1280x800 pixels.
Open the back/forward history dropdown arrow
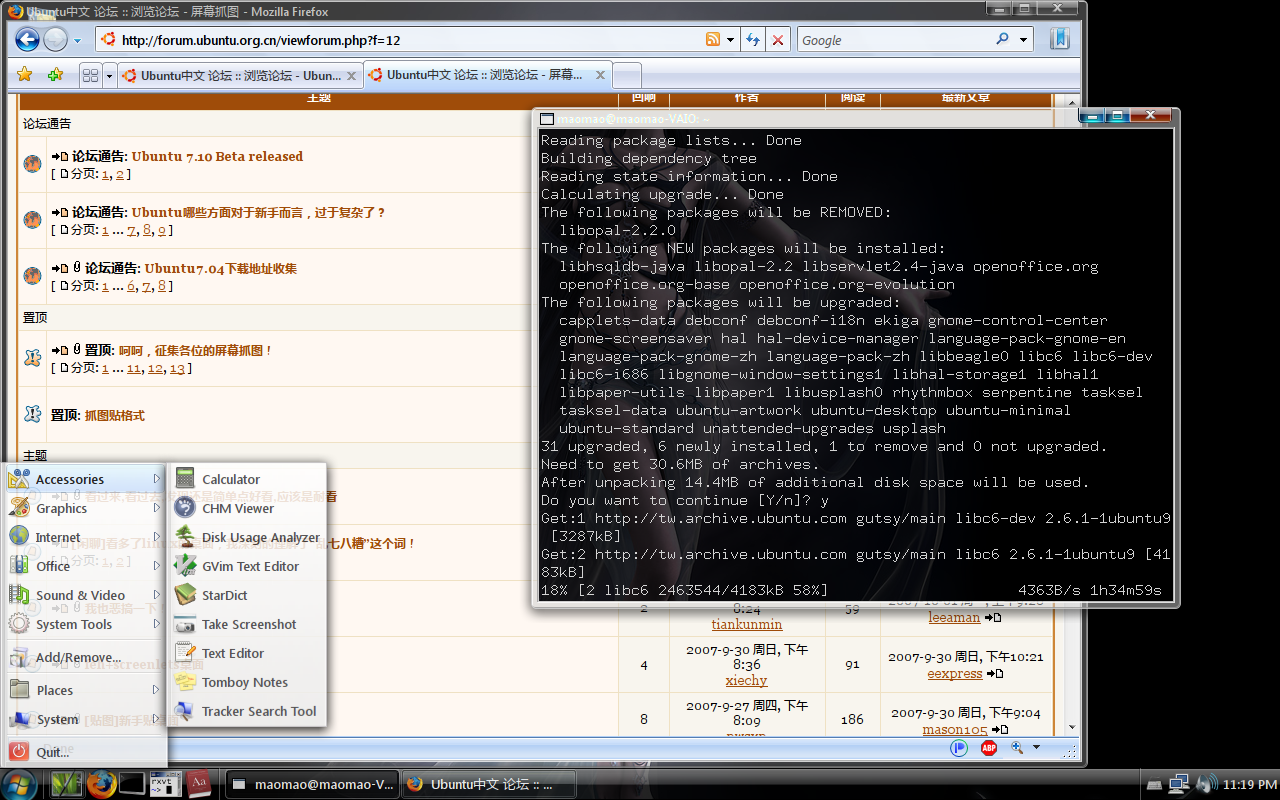tap(78, 40)
